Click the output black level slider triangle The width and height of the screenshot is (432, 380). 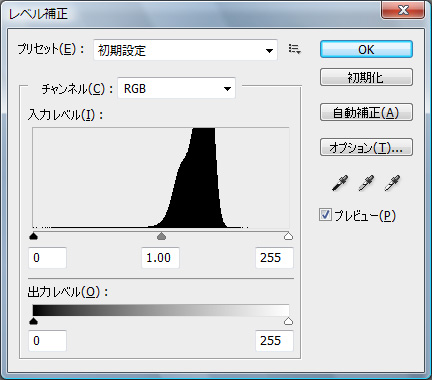tap(33, 321)
